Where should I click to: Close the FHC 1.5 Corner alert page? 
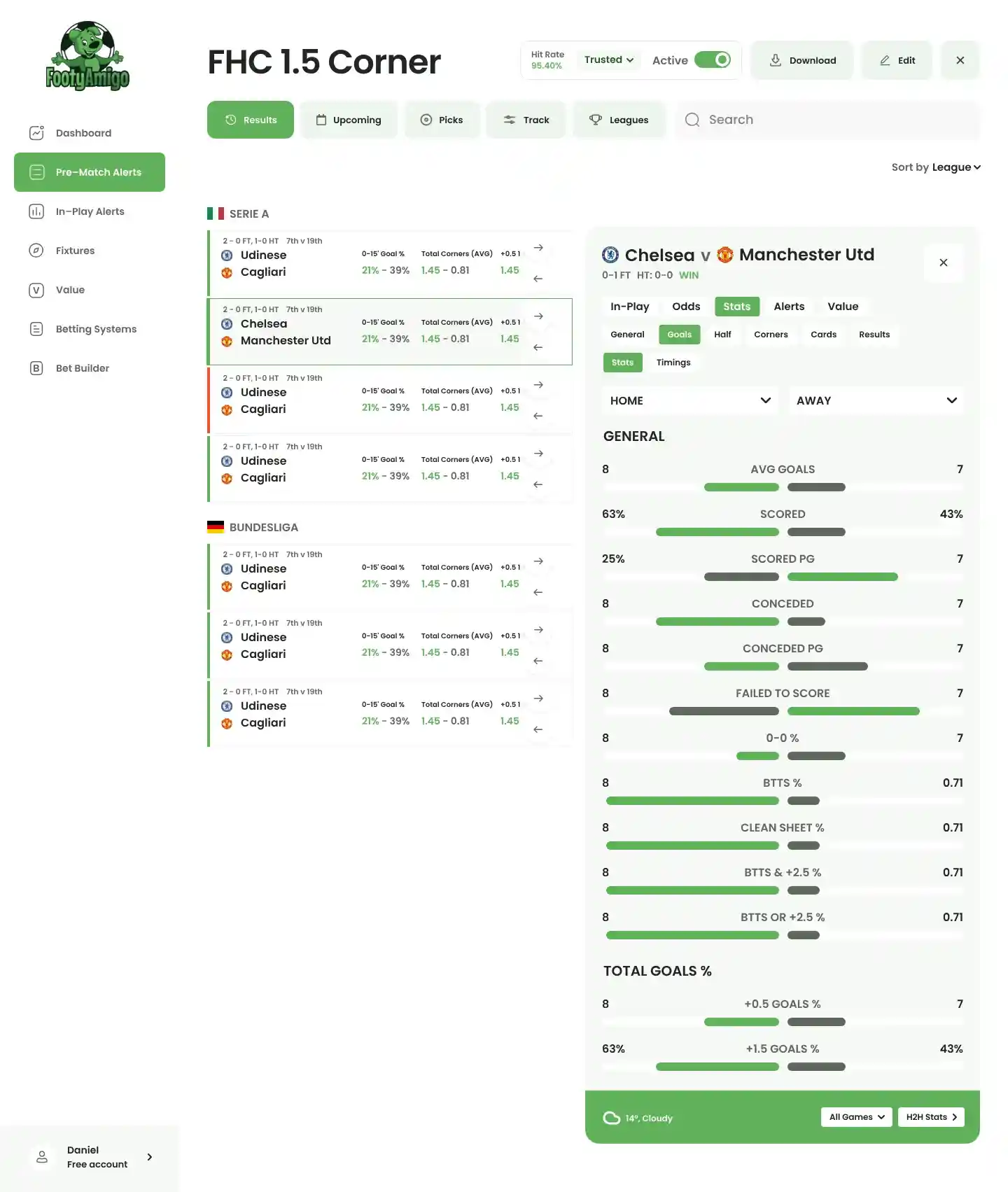960,60
